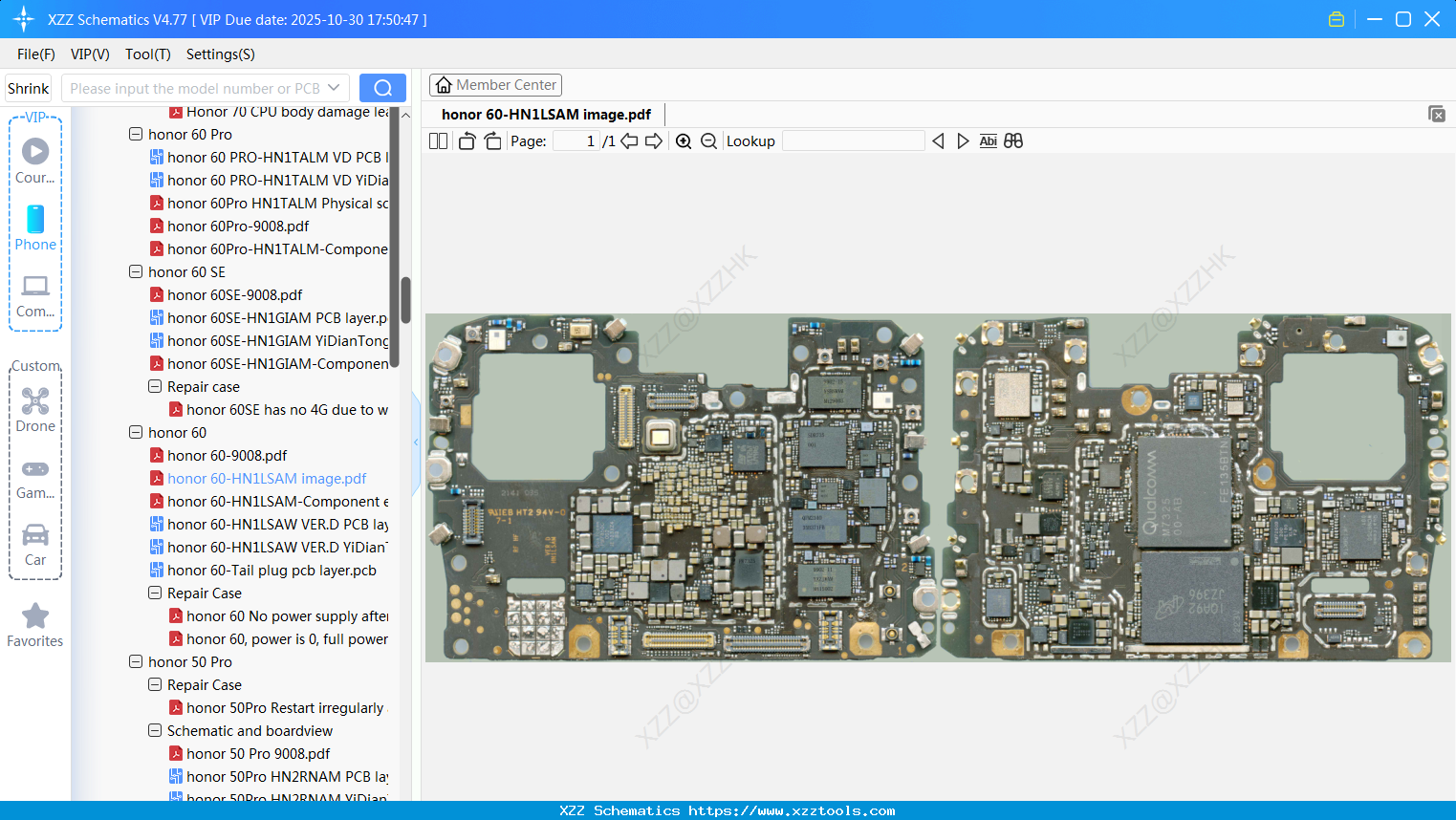The width and height of the screenshot is (1456, 820).
Task: Collapse the honor 60 SE tree node
Action: point(136,272)
